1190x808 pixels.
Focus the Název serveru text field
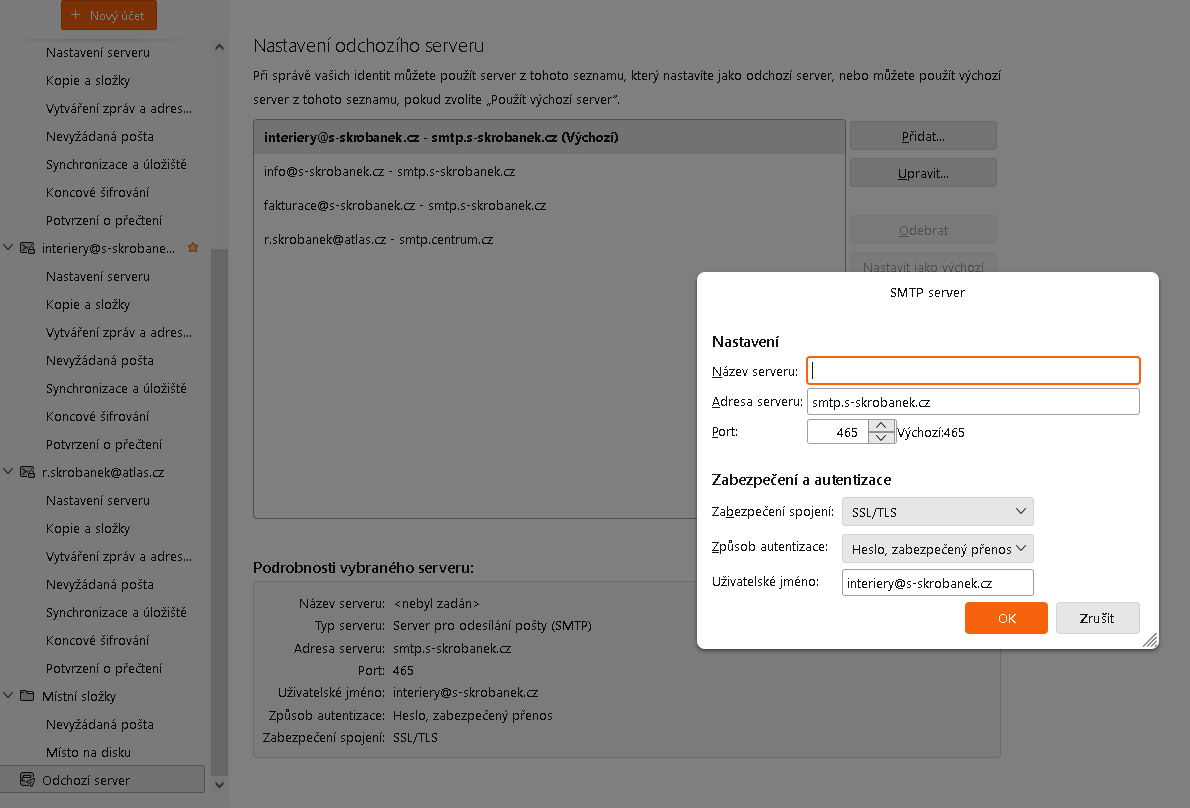coord(973,371)
